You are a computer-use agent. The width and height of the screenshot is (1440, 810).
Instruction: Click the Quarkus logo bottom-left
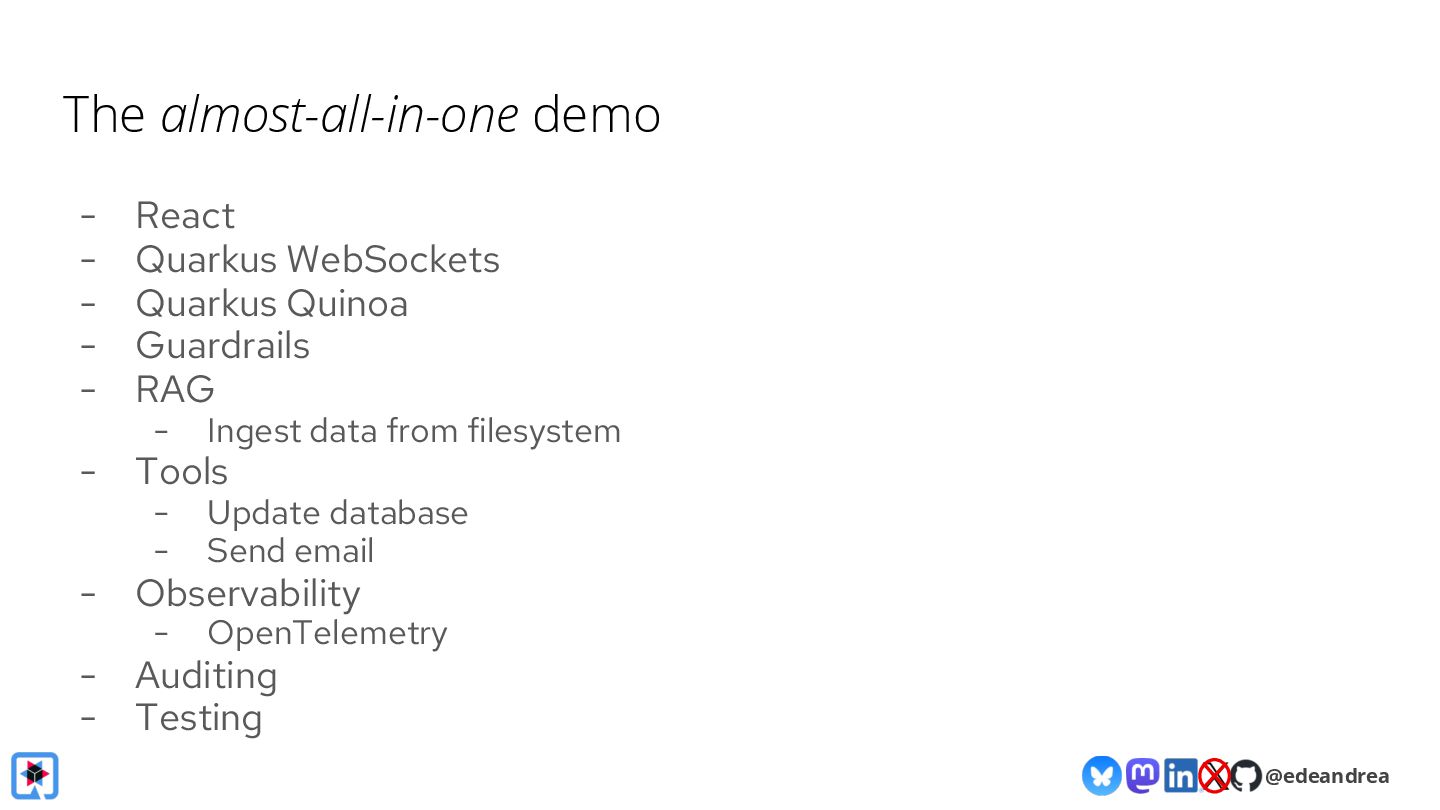(x=35, y=775)
